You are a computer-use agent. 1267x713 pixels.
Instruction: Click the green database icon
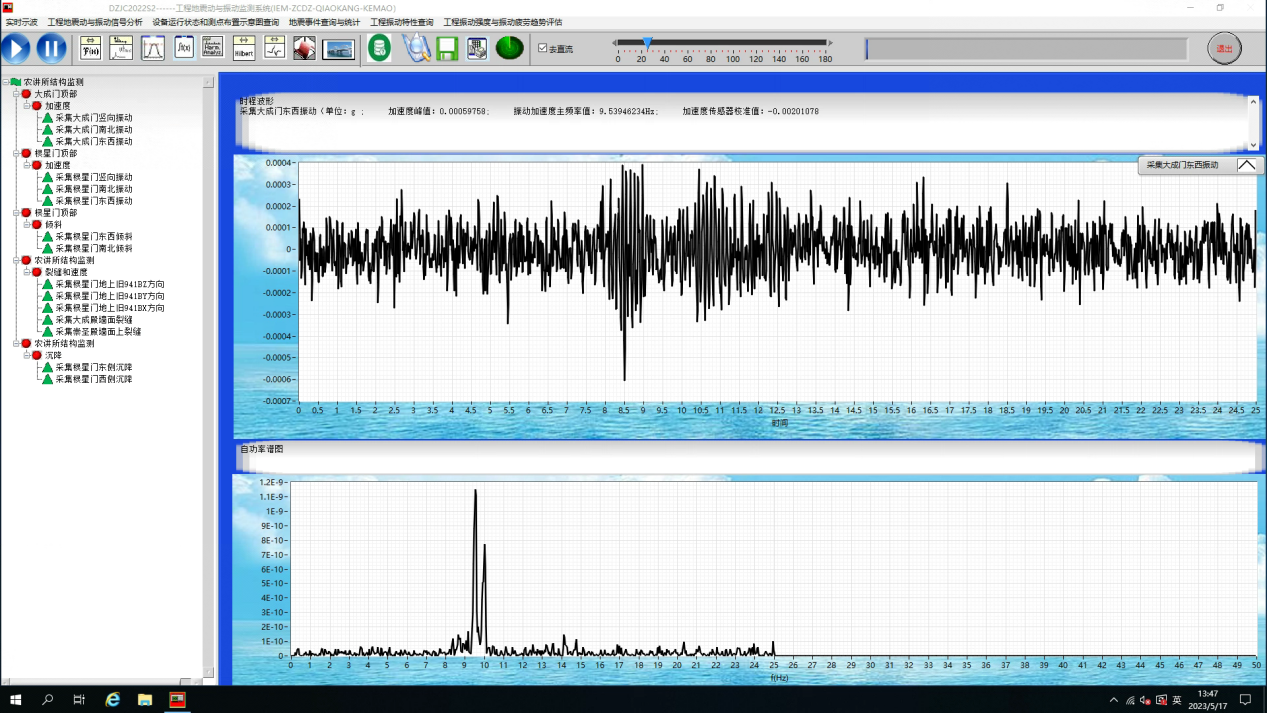point(379,48)
